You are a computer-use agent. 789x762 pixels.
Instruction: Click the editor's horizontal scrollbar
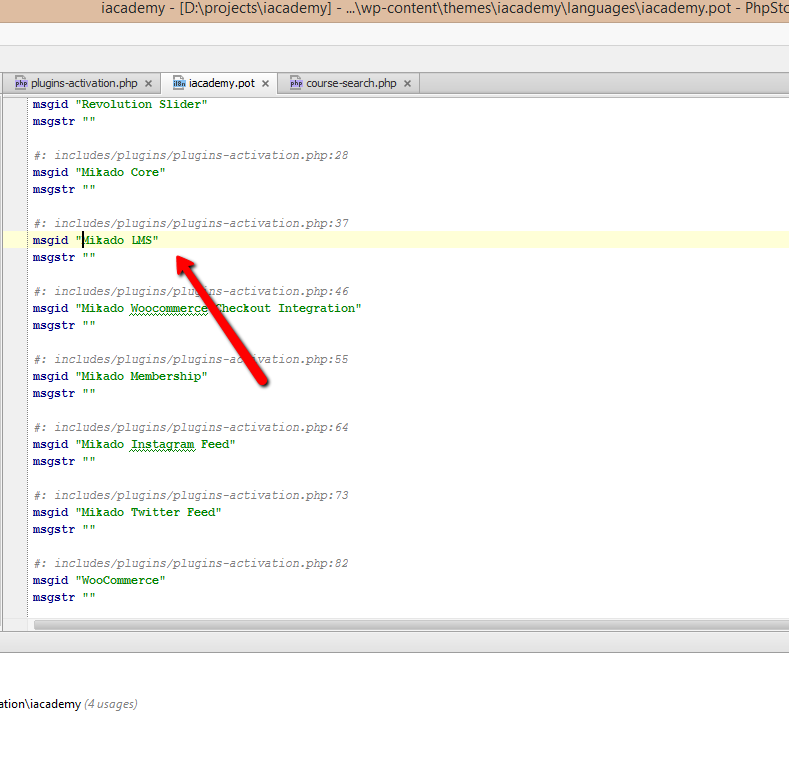(400, 625)
